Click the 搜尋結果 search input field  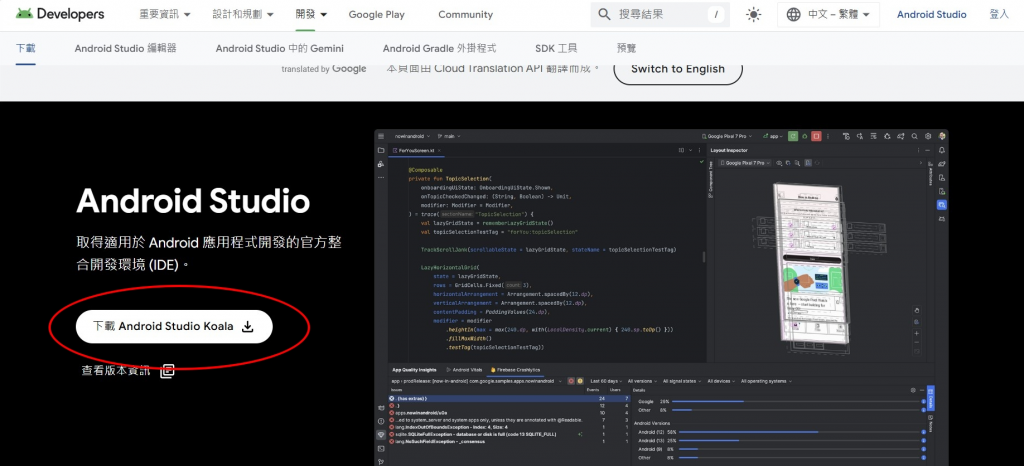660,14
